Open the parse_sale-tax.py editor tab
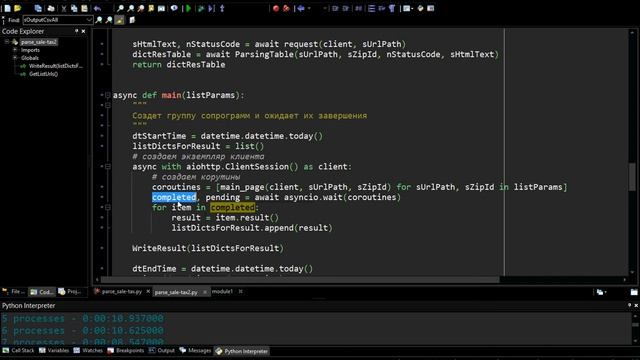640x360 pixels. click(122, 291)
